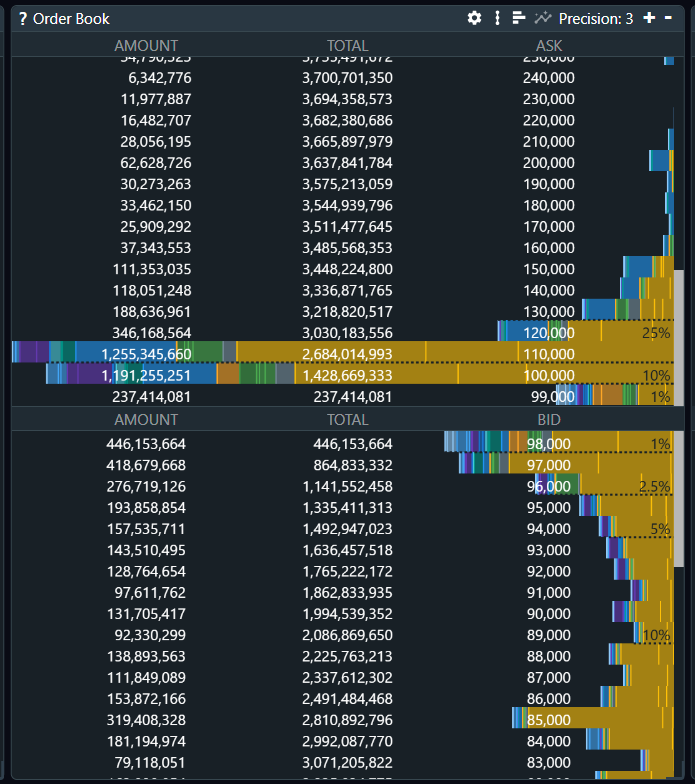The image size is (695, 784).
Task: Click ask total 2,684,014,993
Action: pos(348,354)
